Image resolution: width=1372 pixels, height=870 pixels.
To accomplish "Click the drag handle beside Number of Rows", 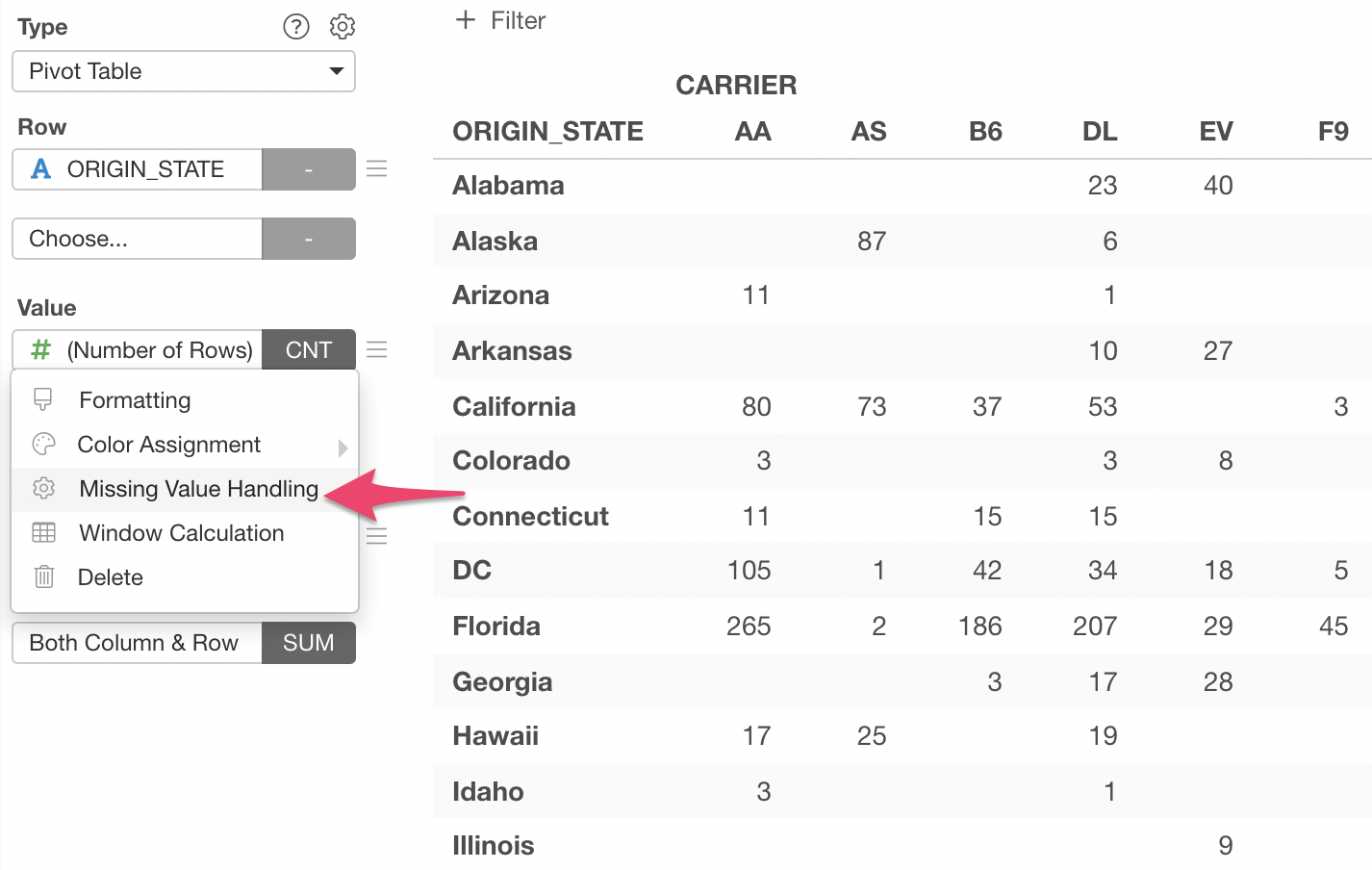I will coord(377,349).
